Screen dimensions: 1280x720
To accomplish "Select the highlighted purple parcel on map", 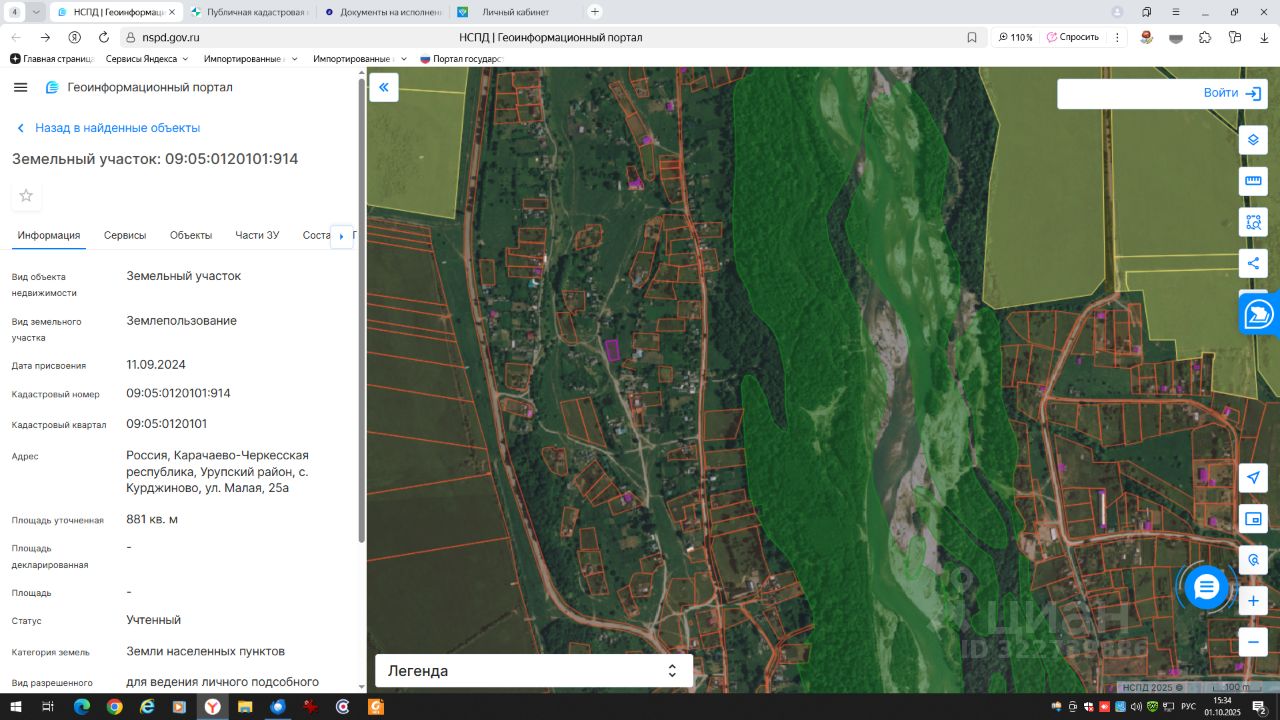I will pos(612,349).
